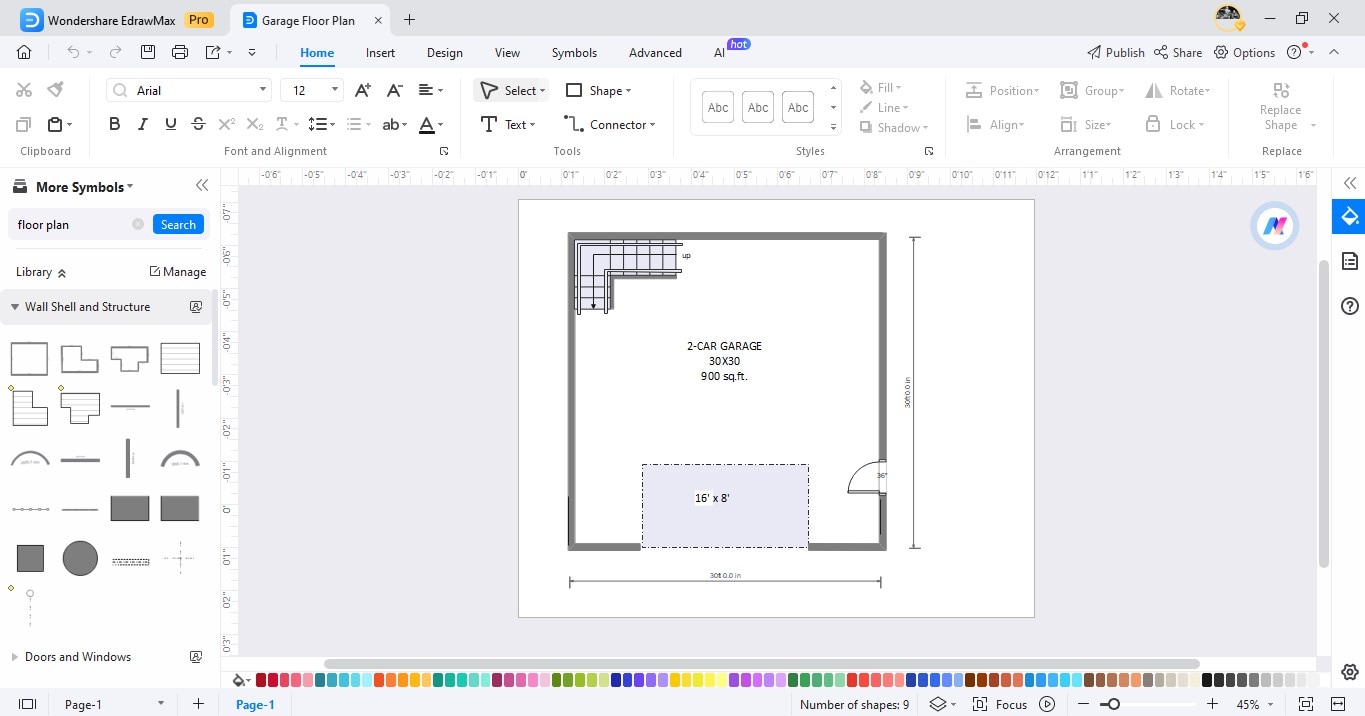Open the Symbols ribbon tab
This screenshot has width=1365, height=716.
[x=574, y=53]
